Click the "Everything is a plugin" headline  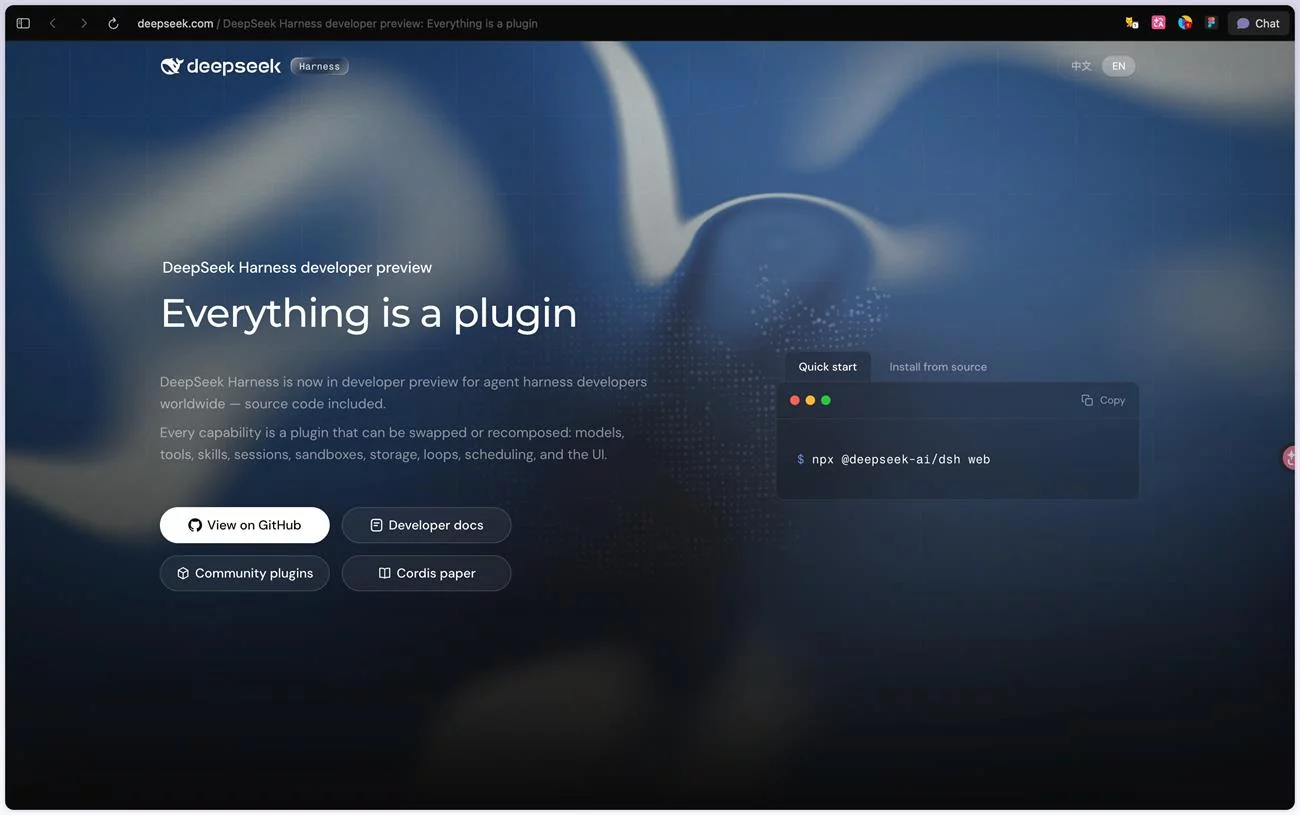point(369,313)
